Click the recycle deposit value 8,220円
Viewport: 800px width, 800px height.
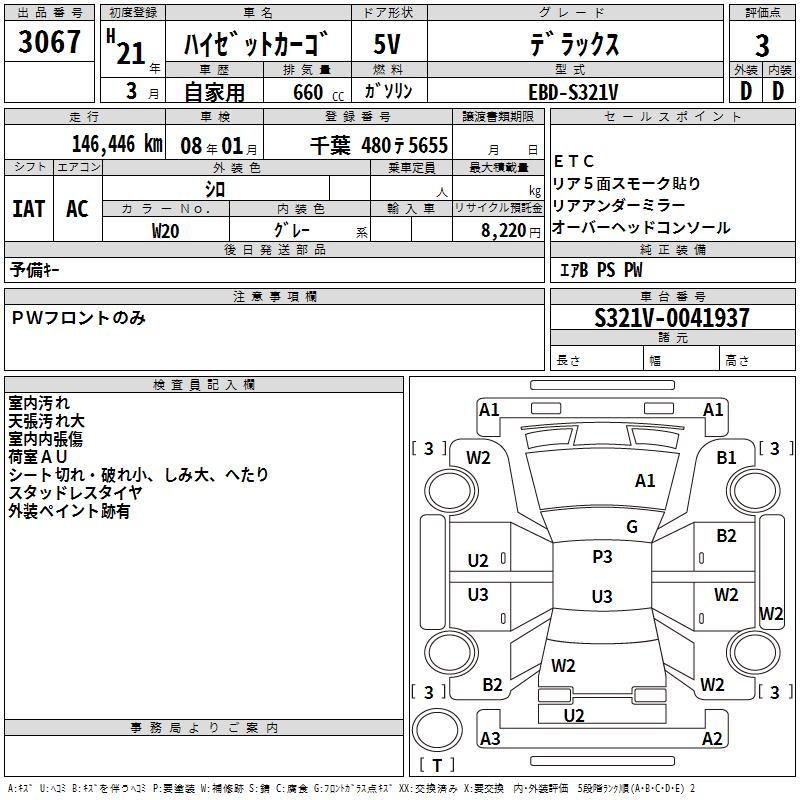pyautogui.click(x=511, y=230)
